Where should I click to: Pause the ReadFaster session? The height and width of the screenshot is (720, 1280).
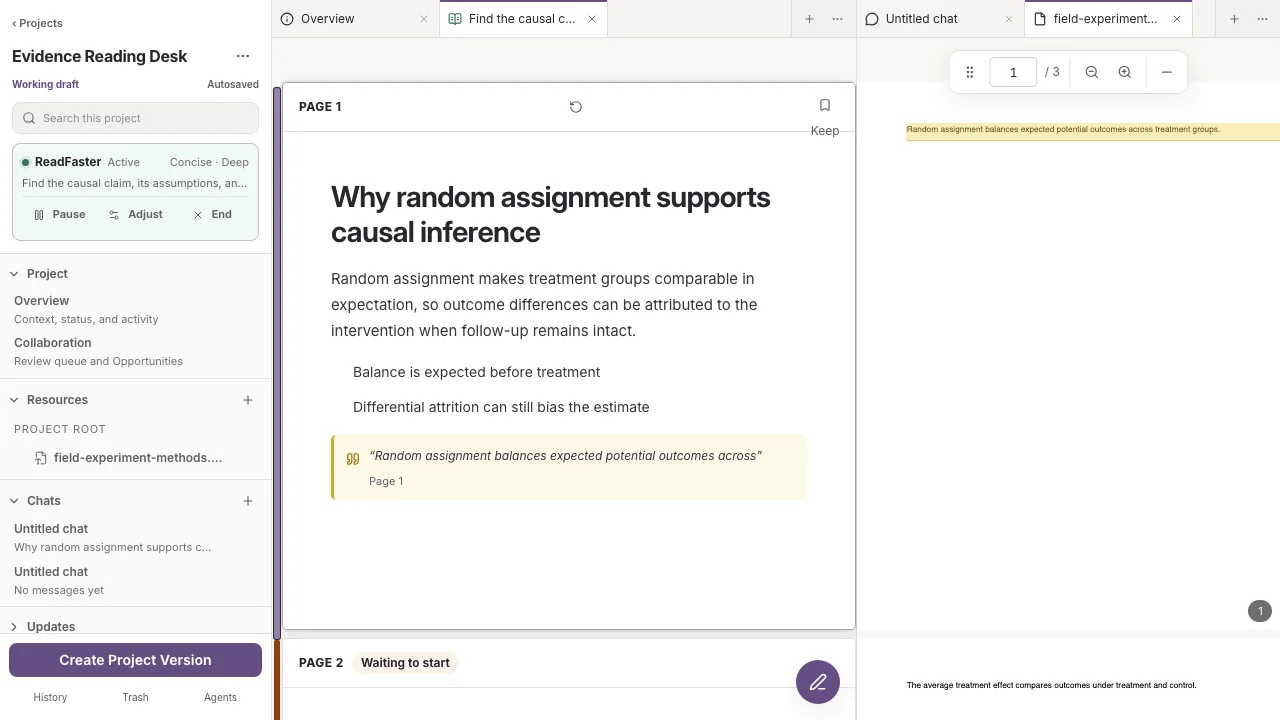tap(60, 214)
